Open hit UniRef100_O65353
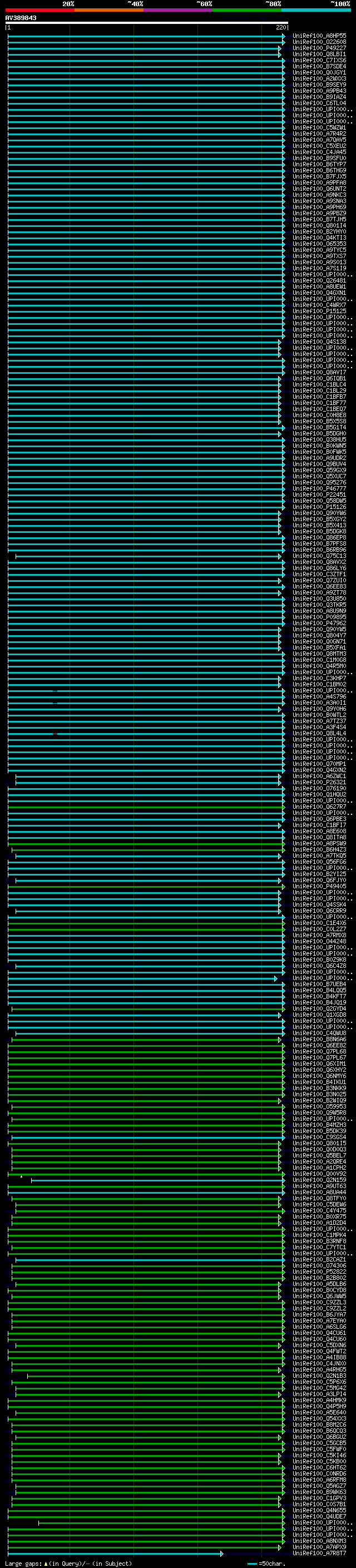The width and height of the screenshot is (356, 1568). click(319, 244)
